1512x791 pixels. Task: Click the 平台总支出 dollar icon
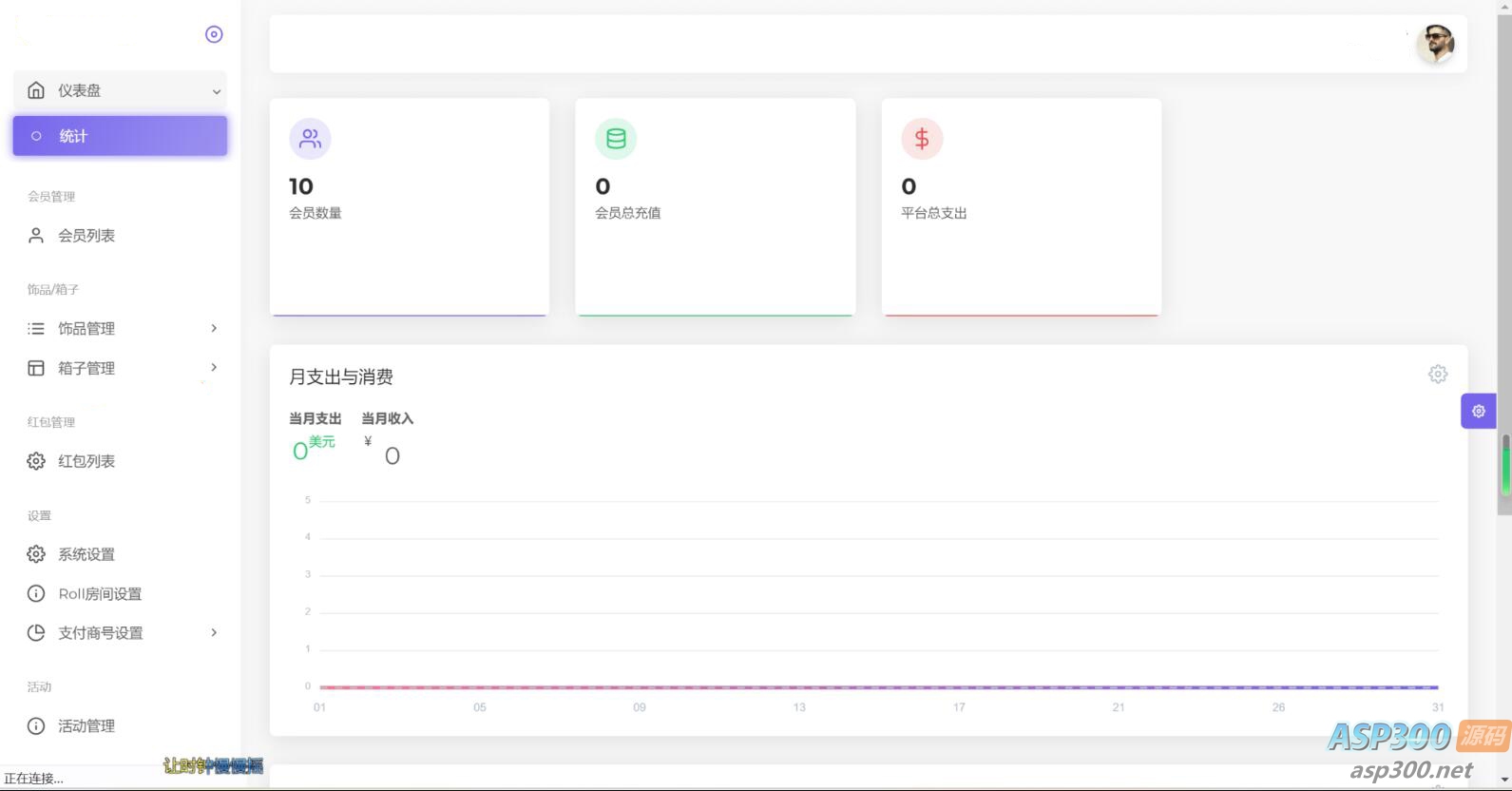[x=921, y=139]
